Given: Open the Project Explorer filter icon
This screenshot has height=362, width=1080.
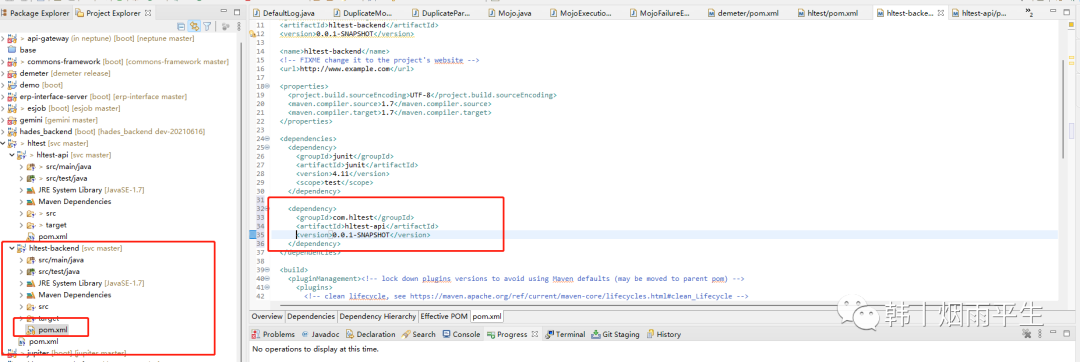Looking at the screenshot, I should pos(207,26).
